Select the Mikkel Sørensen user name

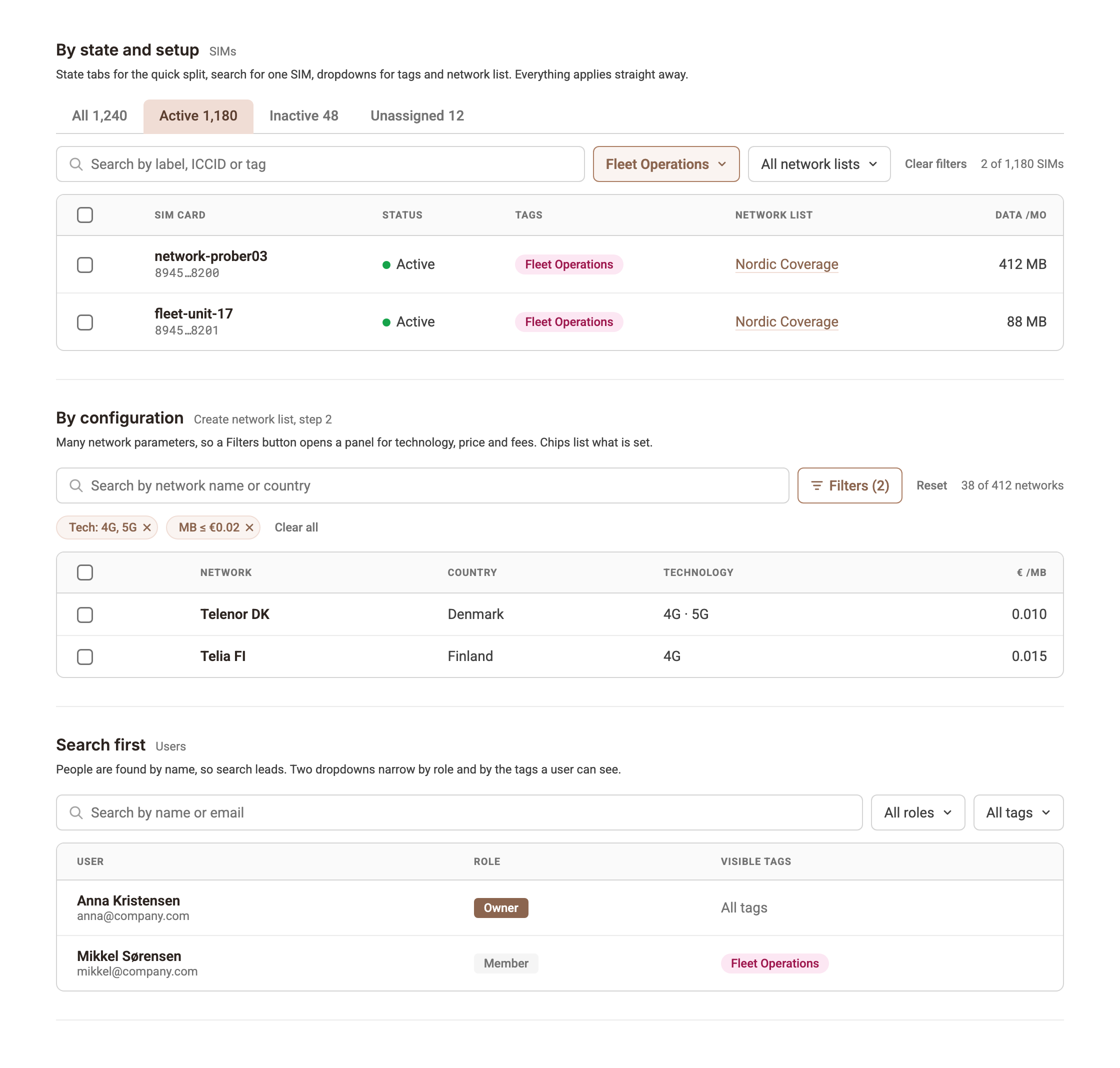pos(129,956)
